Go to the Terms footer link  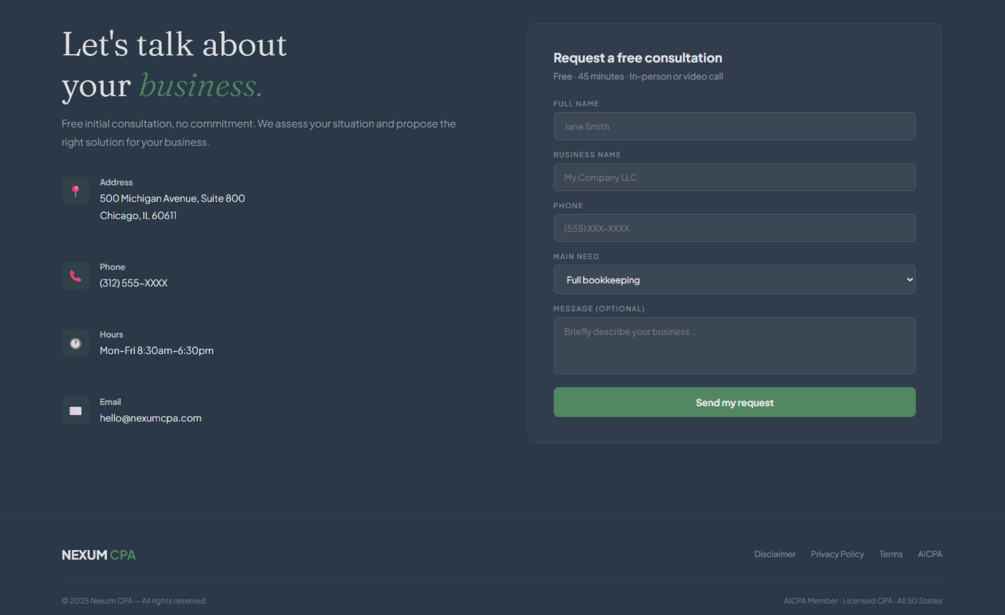890,554
